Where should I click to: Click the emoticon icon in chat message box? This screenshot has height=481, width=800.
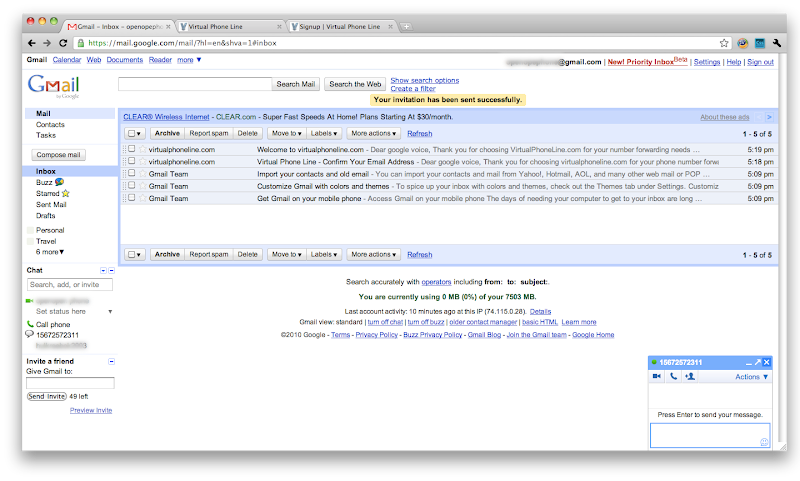[x=764, y=441]
